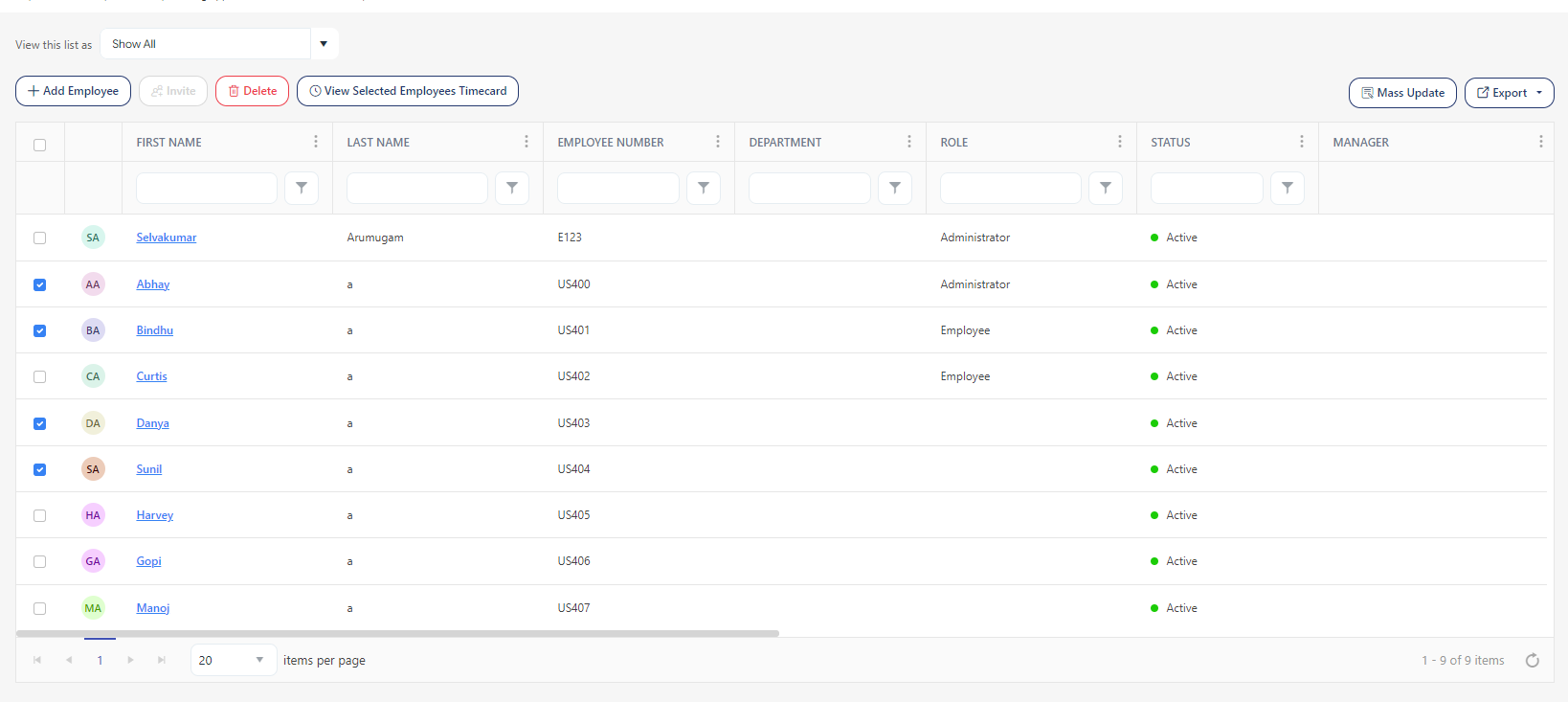Open the Department column filter funnel
The width and height of the screenshot is (1568, 702).
(x=895, y=189)
